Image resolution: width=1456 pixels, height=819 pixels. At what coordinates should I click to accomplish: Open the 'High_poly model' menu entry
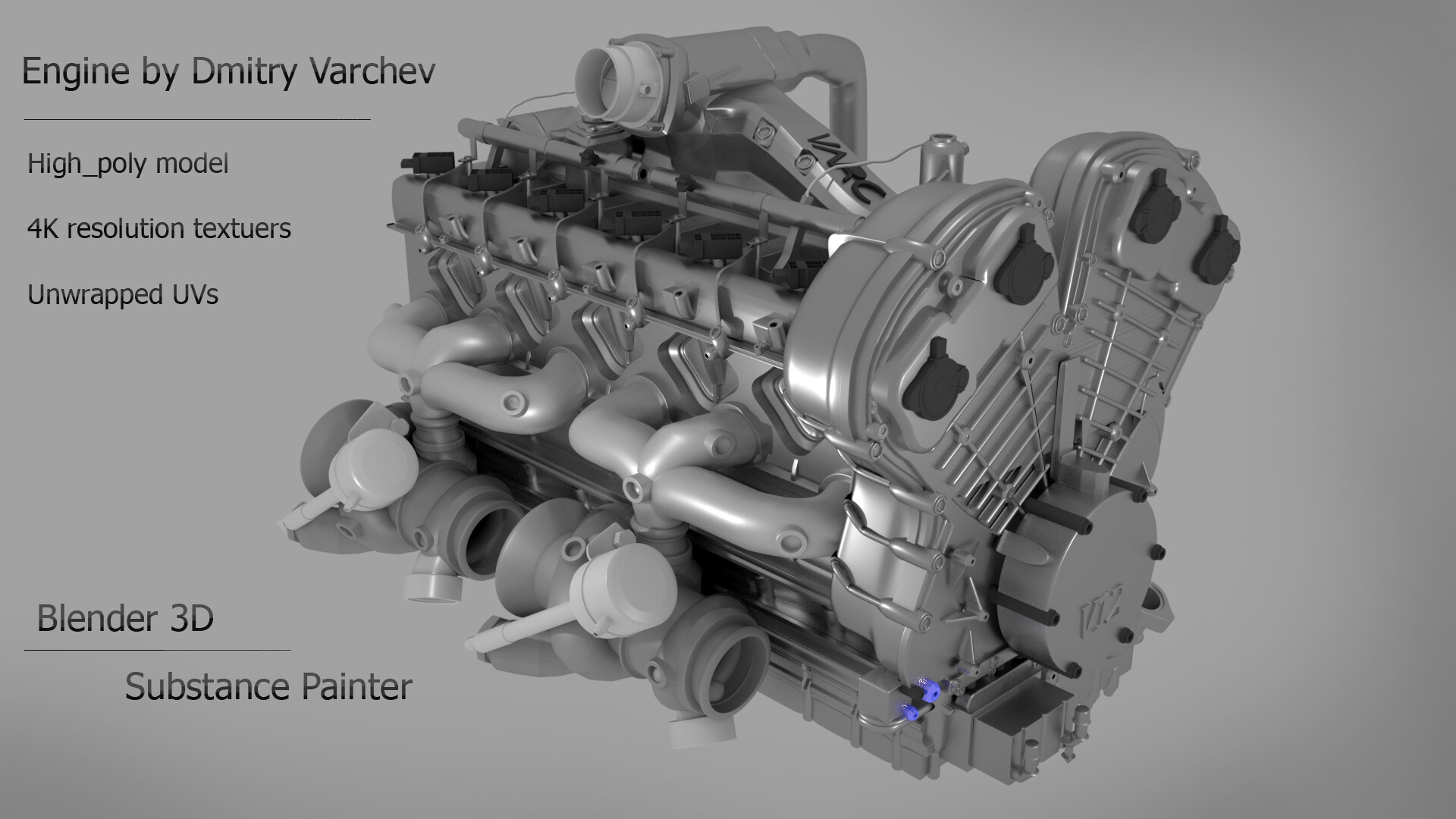(x=127, y=163)
